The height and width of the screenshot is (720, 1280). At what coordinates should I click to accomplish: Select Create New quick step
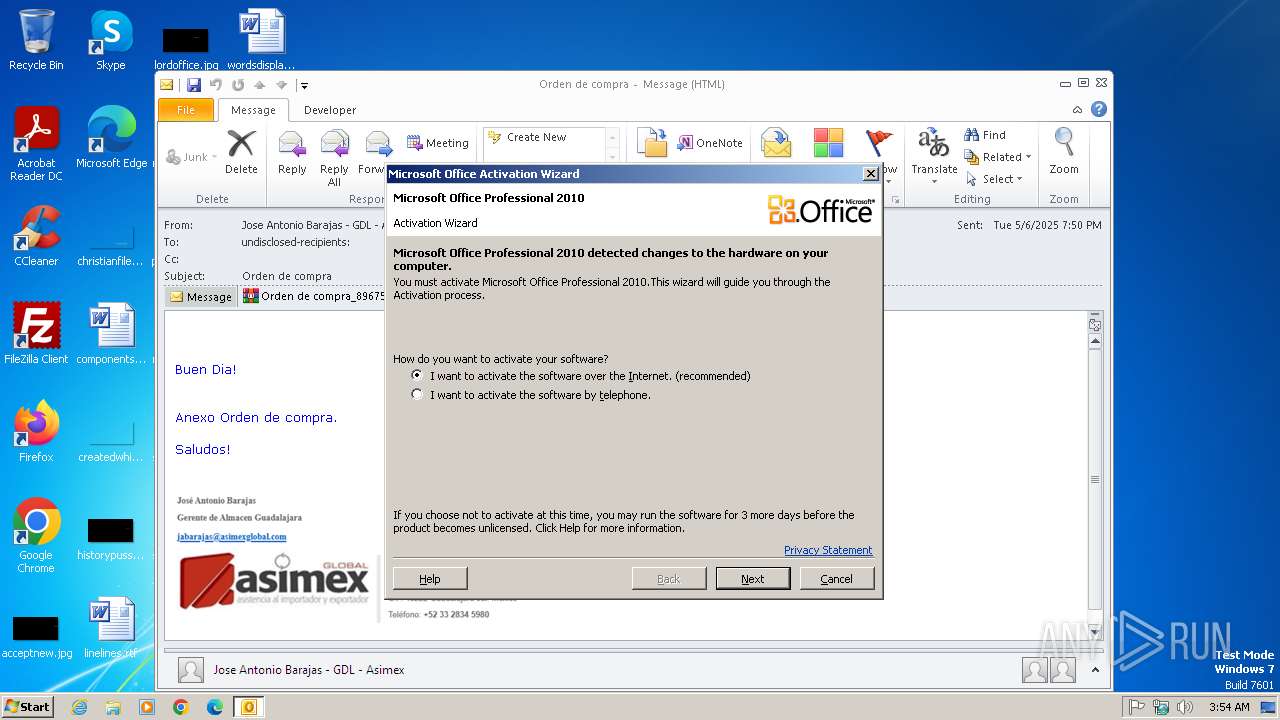pos(537,137)
